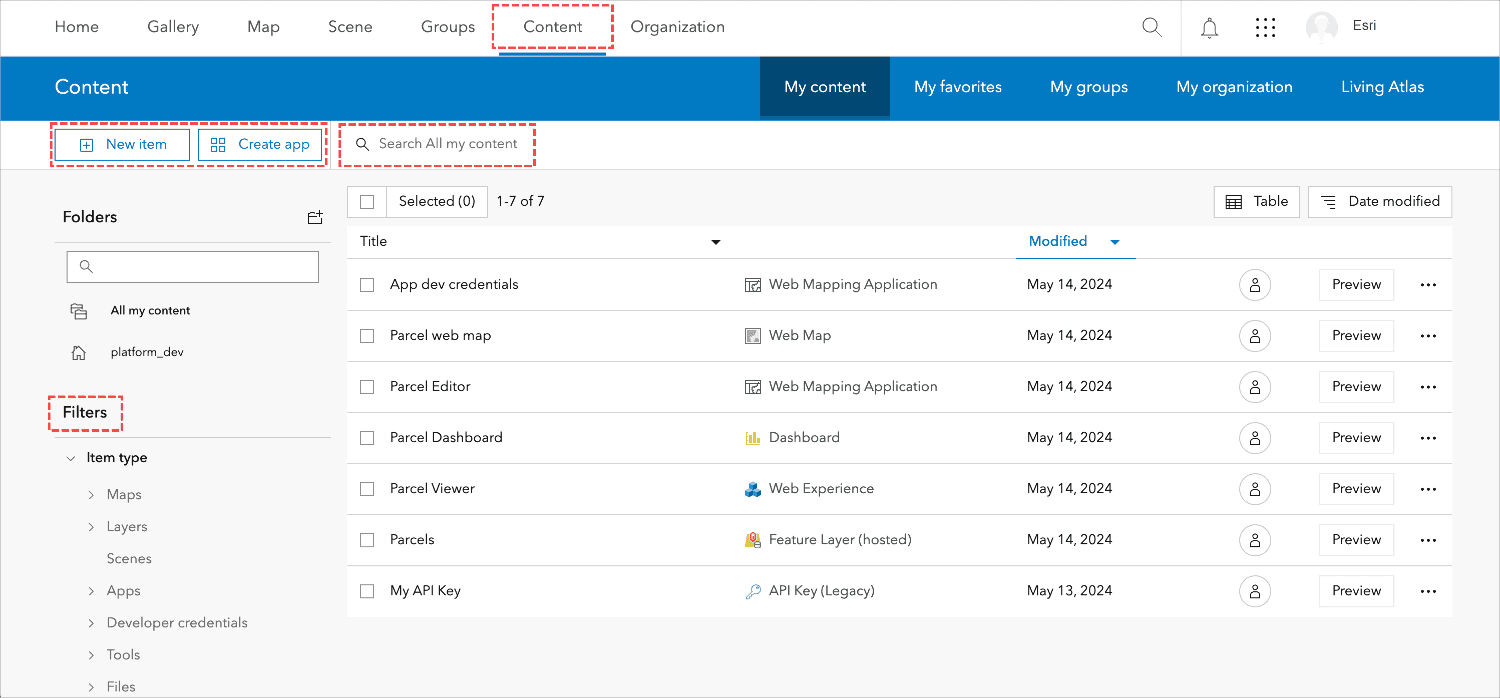This screenshot has width=1500, height=698.
Task: Open search using the magnifying glass icon
Action: click(x=1151, y=27)
